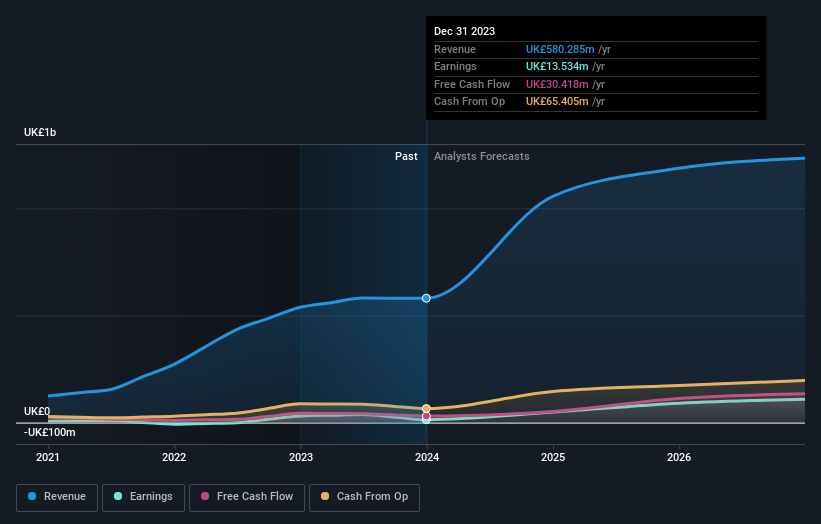Click the UK£30.418m free cash flow value
The width and height of the screenshot is (821, 524).
pyautogui.click(x=557, y=84)
